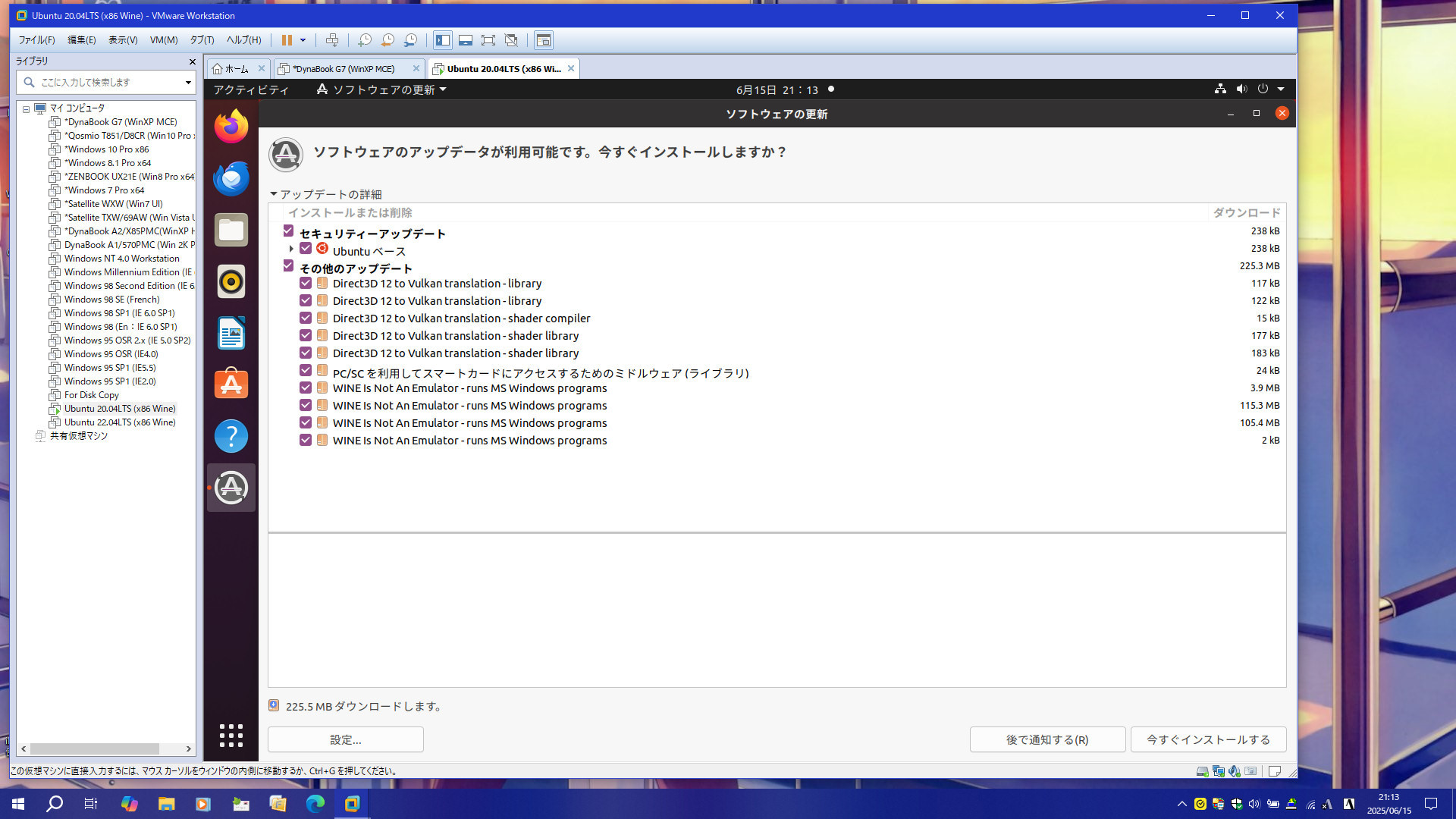Open File Explorer from Windows taskbar
This screenshot has width=1456, height=819.
pos(166,804)
